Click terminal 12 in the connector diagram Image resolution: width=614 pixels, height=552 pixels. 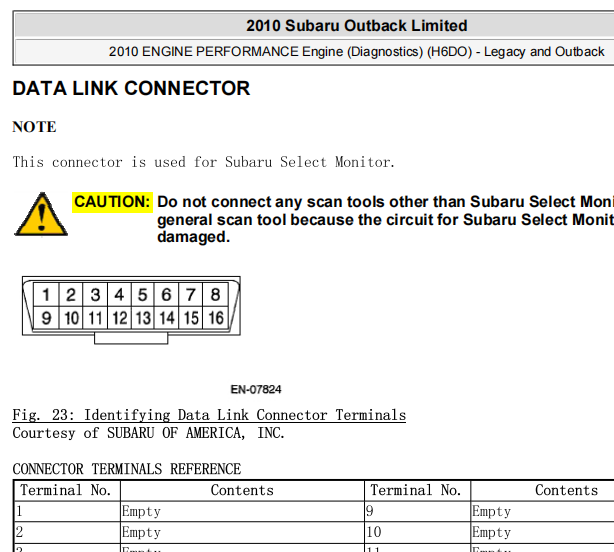[x=119, y=318]
